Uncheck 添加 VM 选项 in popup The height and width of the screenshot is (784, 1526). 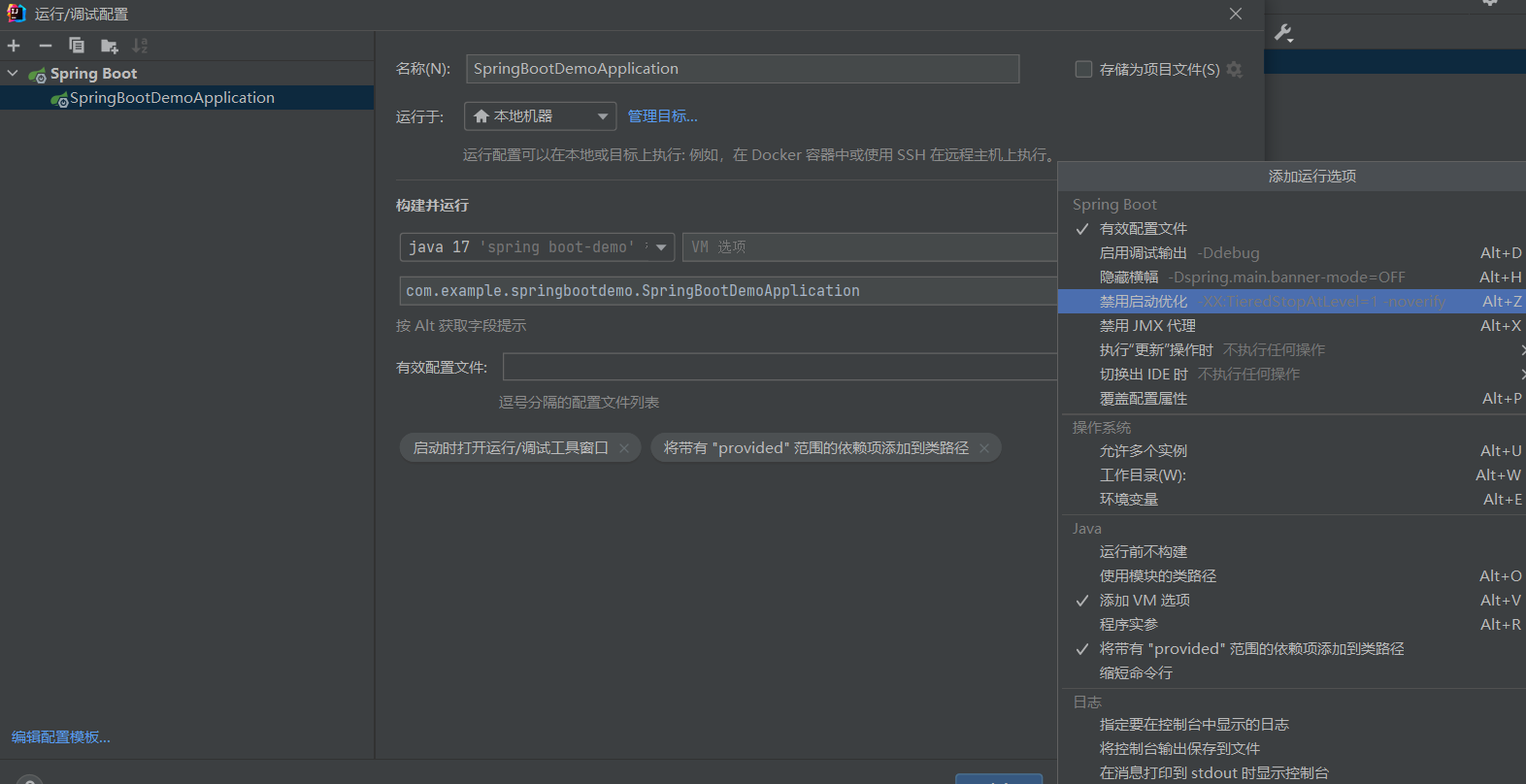point(1291,601)
